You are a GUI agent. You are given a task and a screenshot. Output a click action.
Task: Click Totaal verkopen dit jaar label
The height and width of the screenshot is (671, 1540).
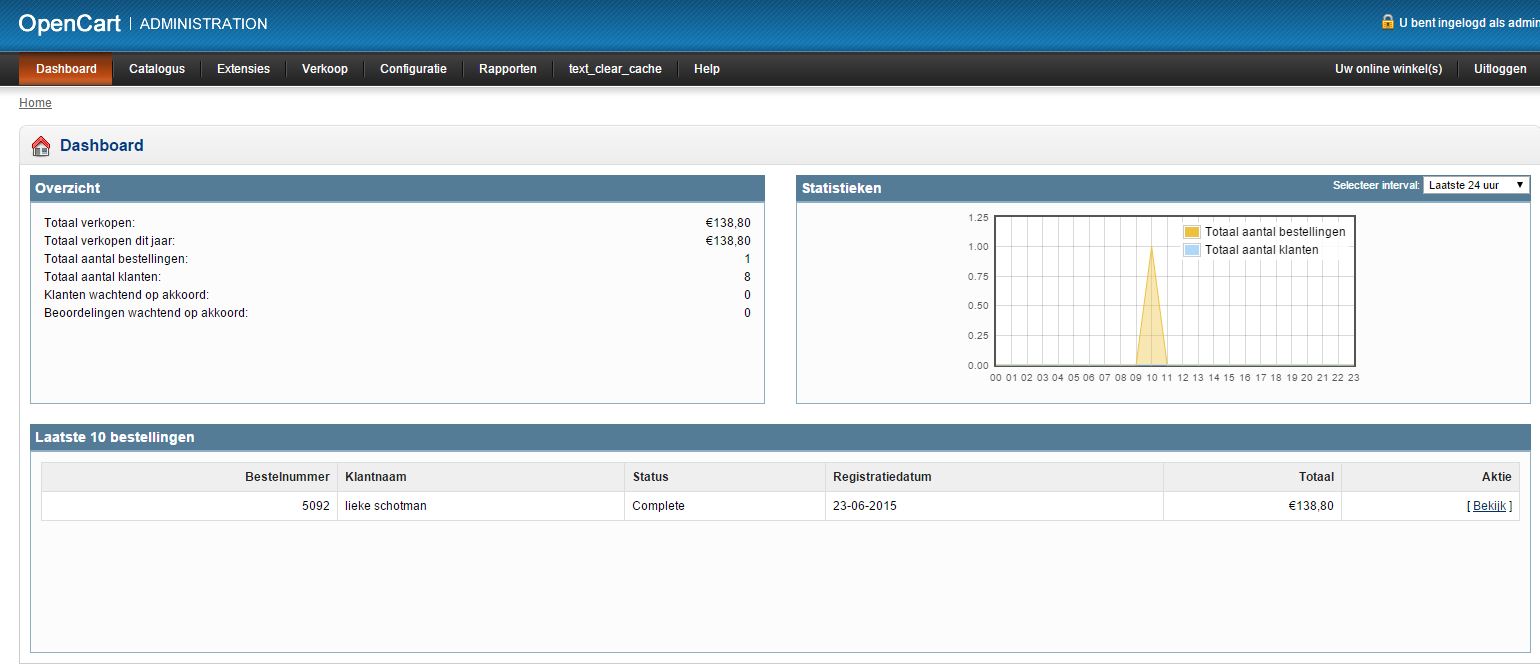[x=109, y=241]
